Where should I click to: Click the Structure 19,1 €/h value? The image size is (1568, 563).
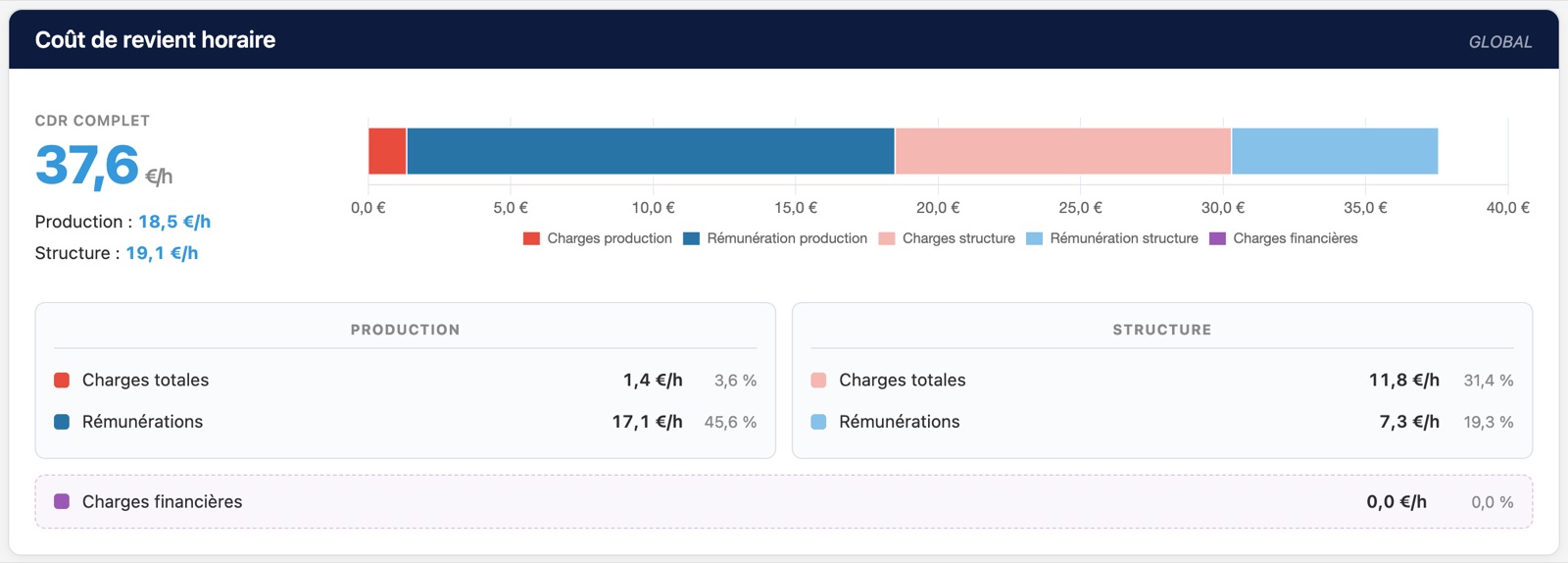(x=162, y=253)
